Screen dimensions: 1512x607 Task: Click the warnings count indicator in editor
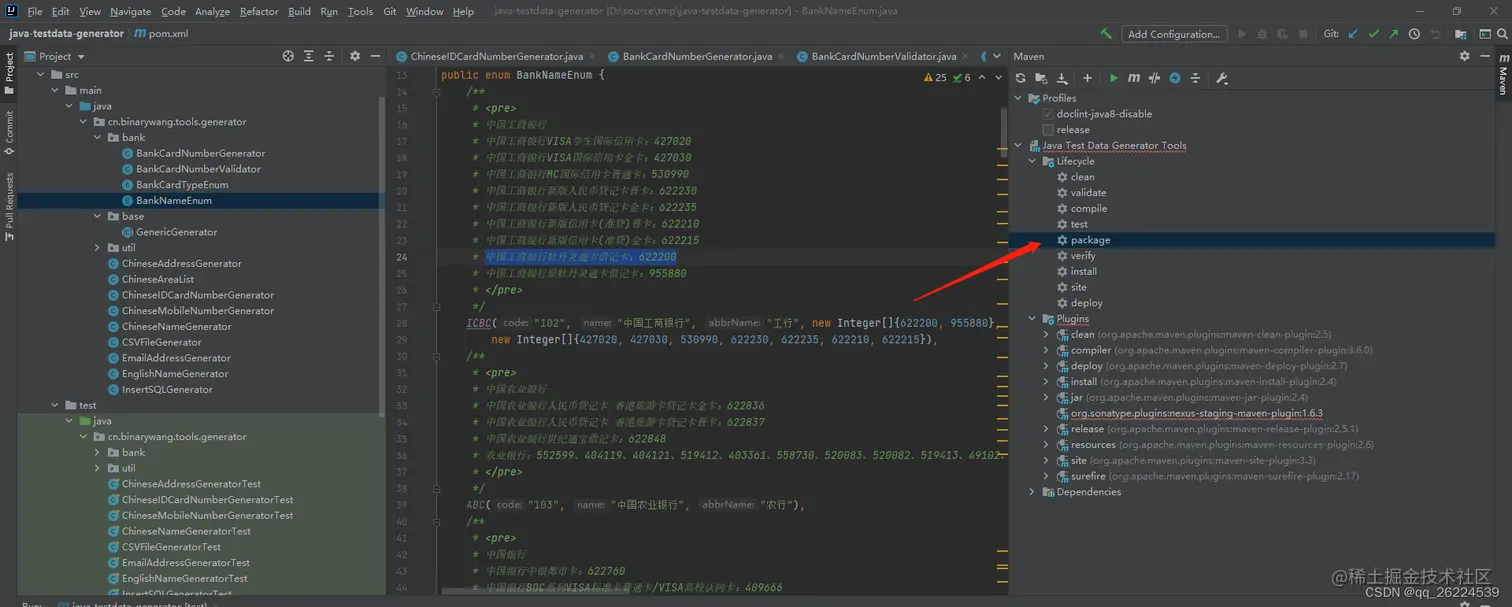935,77
